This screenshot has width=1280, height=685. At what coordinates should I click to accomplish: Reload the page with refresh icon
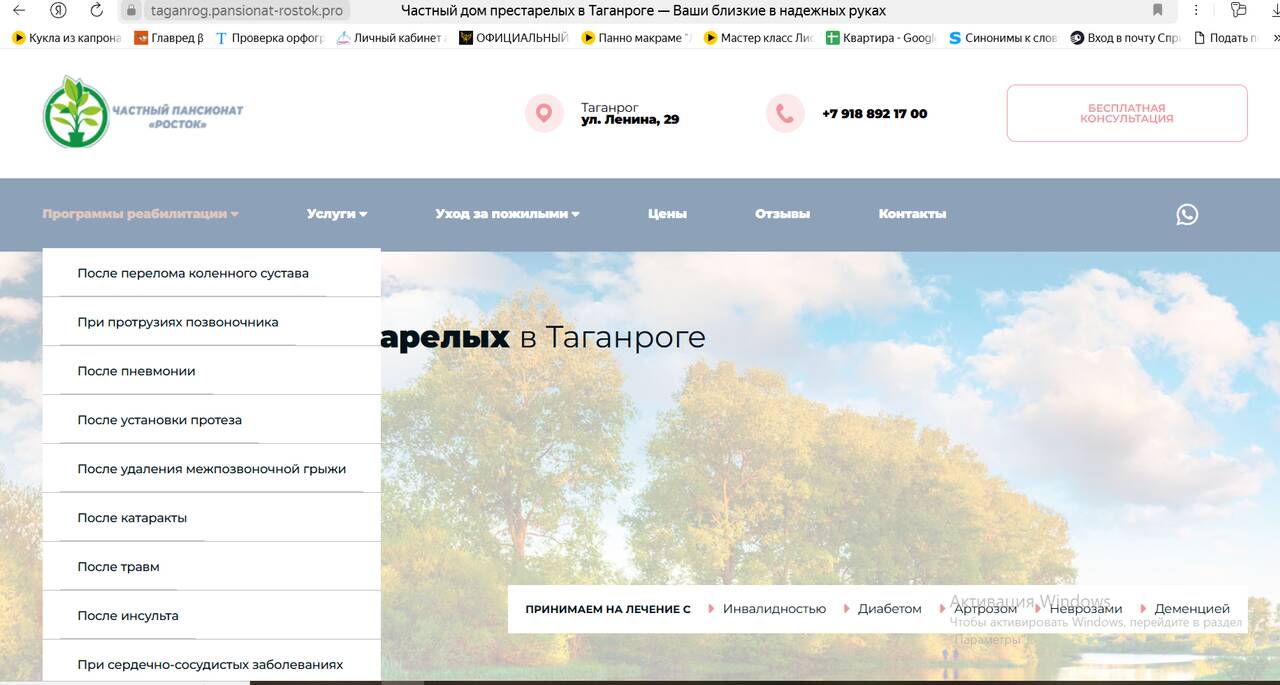[x=97, y=10]
